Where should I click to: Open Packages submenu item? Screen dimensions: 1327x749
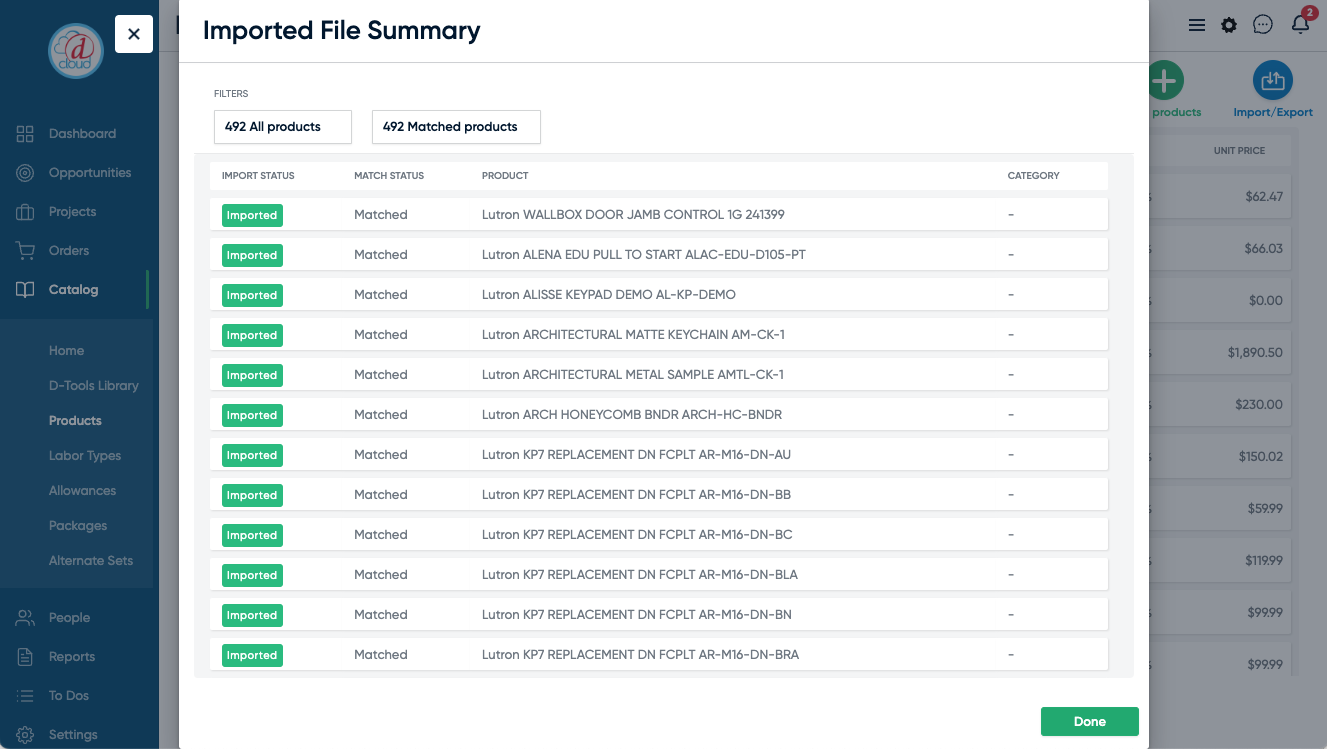pyautogui.click(x=78, y=526)
